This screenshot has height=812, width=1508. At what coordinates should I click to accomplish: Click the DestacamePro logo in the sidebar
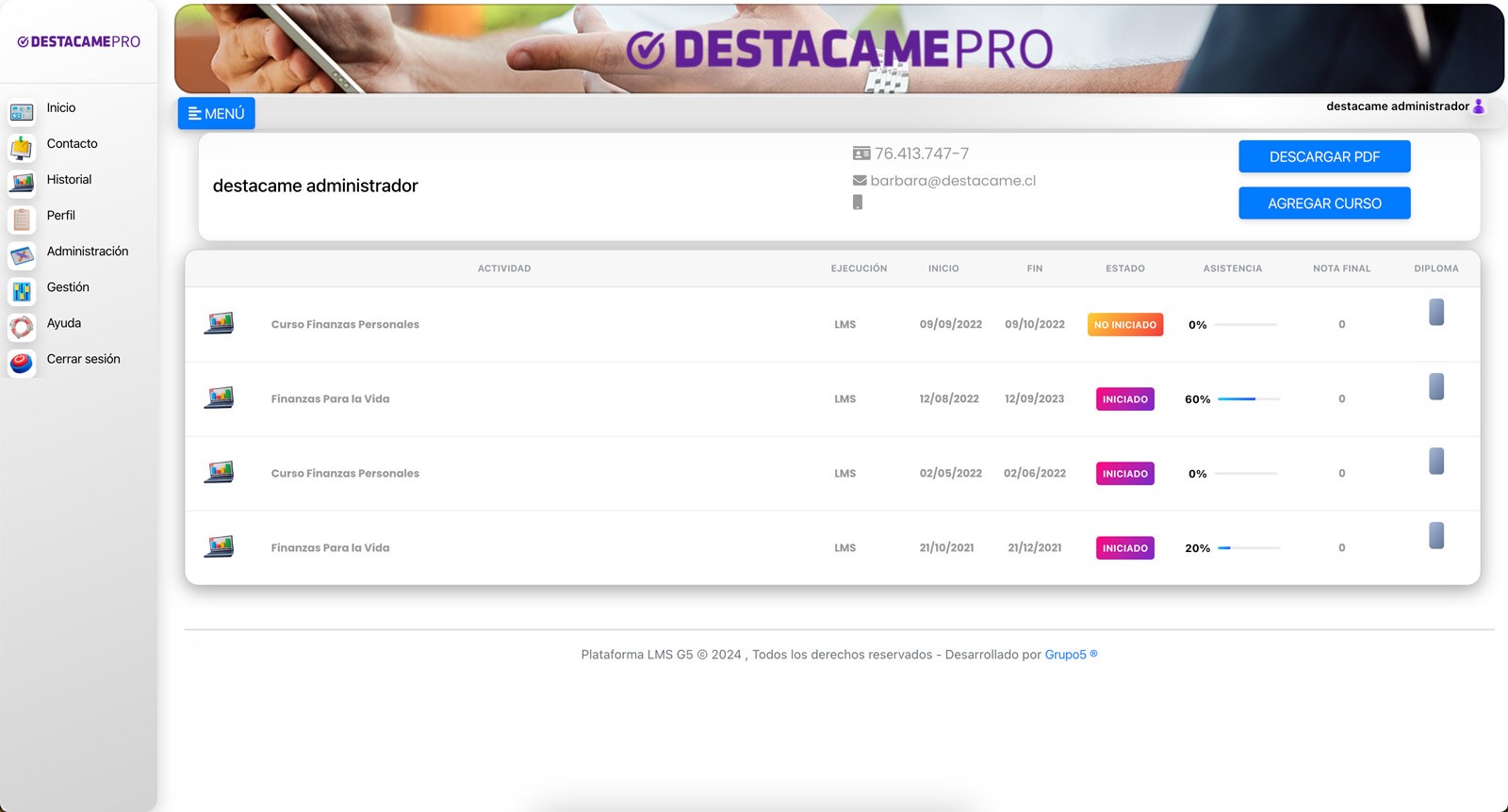pos(79,41)
